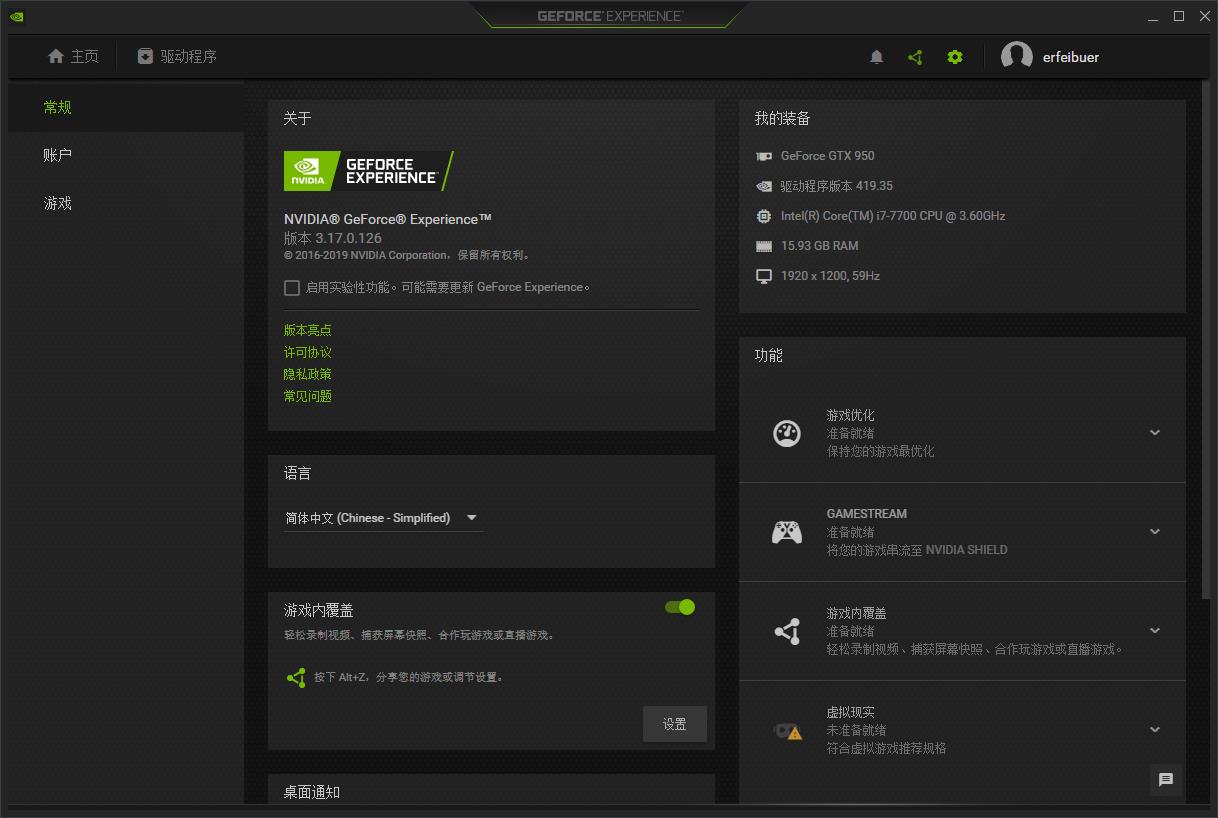The width and height of the screenshot is (1218, 818).
Task: Open the notifications bell icon
Action: click(x=877, y=57)
